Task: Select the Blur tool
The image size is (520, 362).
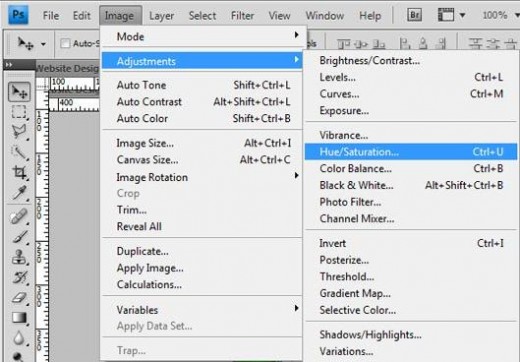Action: tap(19, 338)
